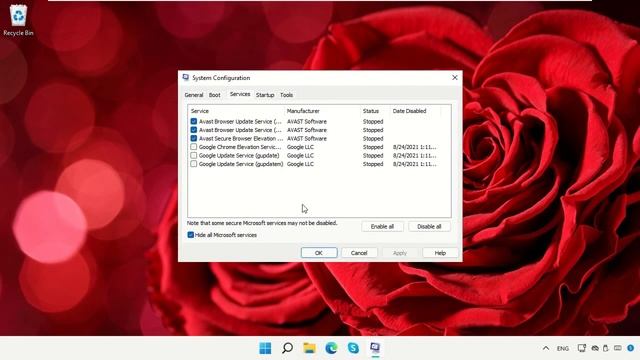Switch to the Boot tab
Viewport: 640px width, 360px height.
point(215,95)
